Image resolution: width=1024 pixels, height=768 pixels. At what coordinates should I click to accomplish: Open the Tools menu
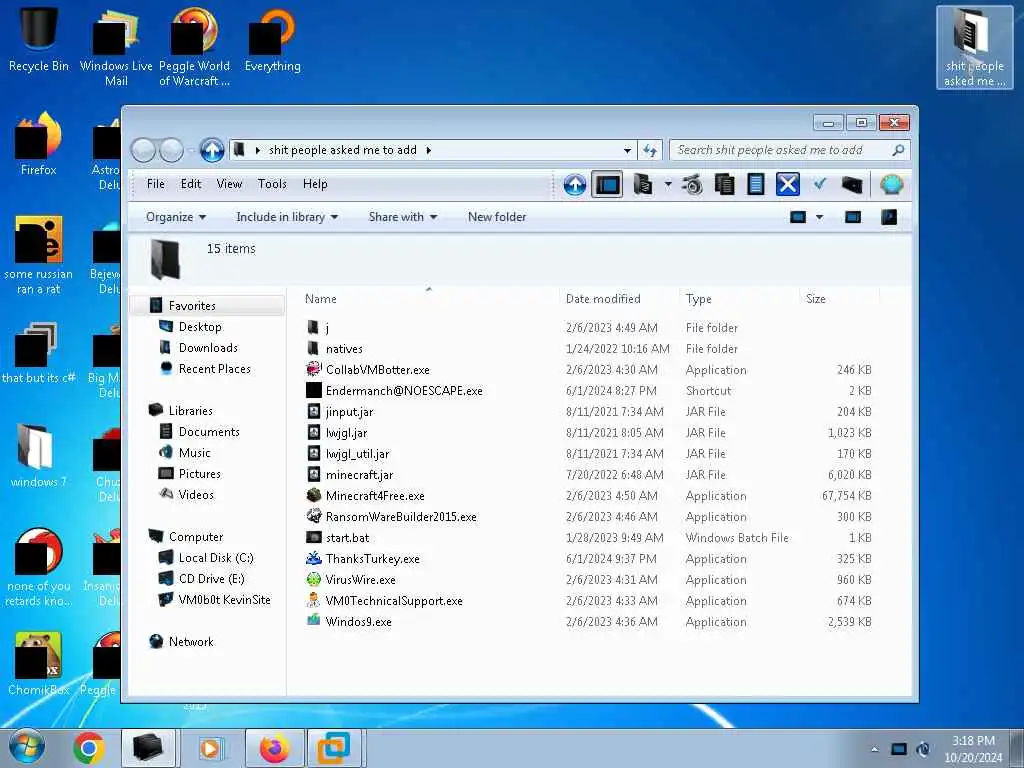coord(272,184)
